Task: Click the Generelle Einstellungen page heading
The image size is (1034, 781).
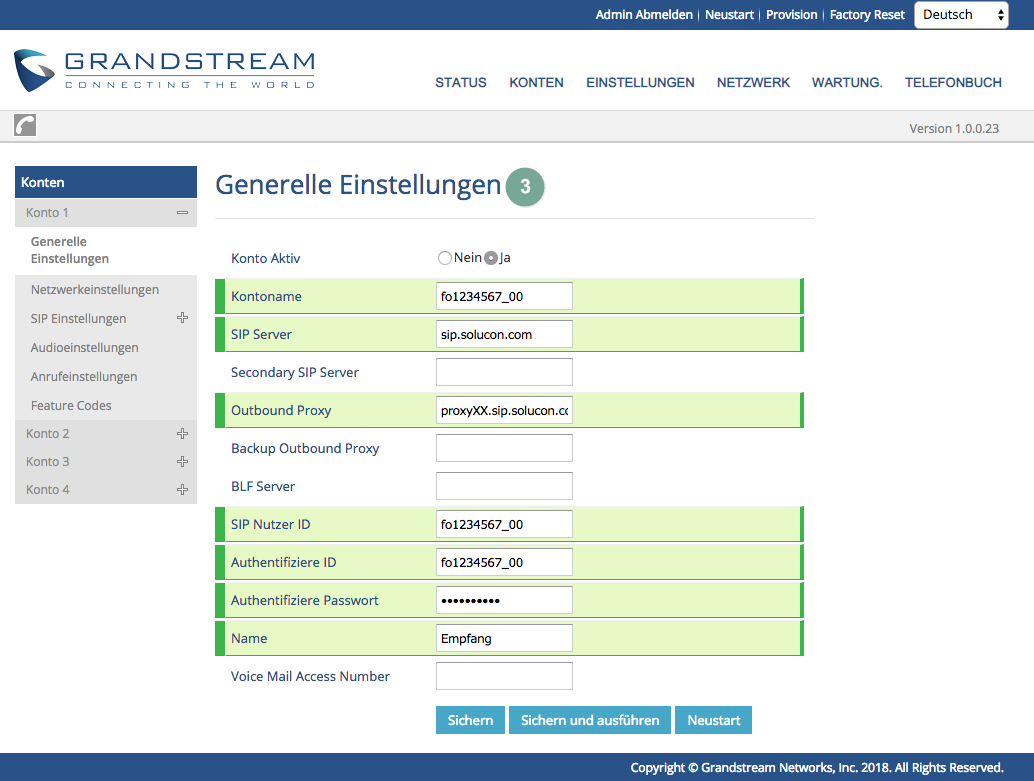Action: click(358, 185)
